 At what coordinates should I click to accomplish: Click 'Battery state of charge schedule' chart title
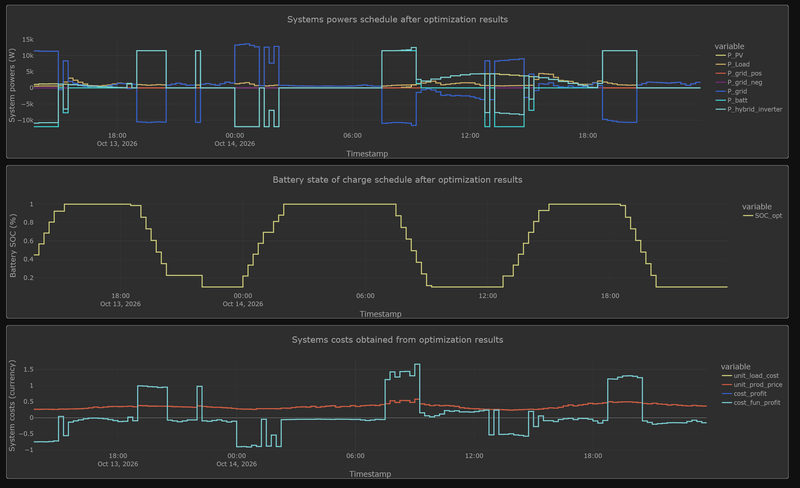(x=397, y=180)
